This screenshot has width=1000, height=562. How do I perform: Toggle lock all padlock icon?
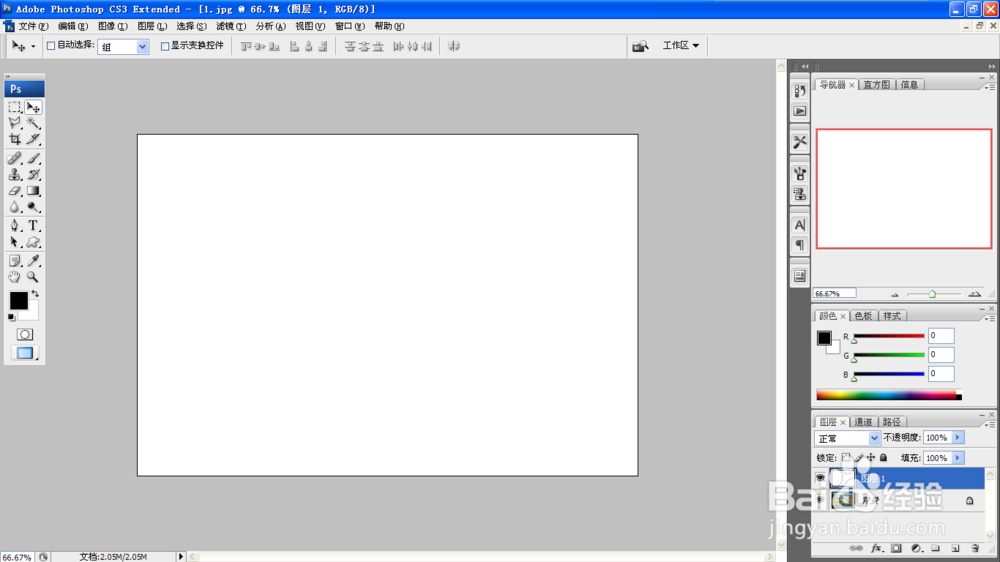coord(883,457)
